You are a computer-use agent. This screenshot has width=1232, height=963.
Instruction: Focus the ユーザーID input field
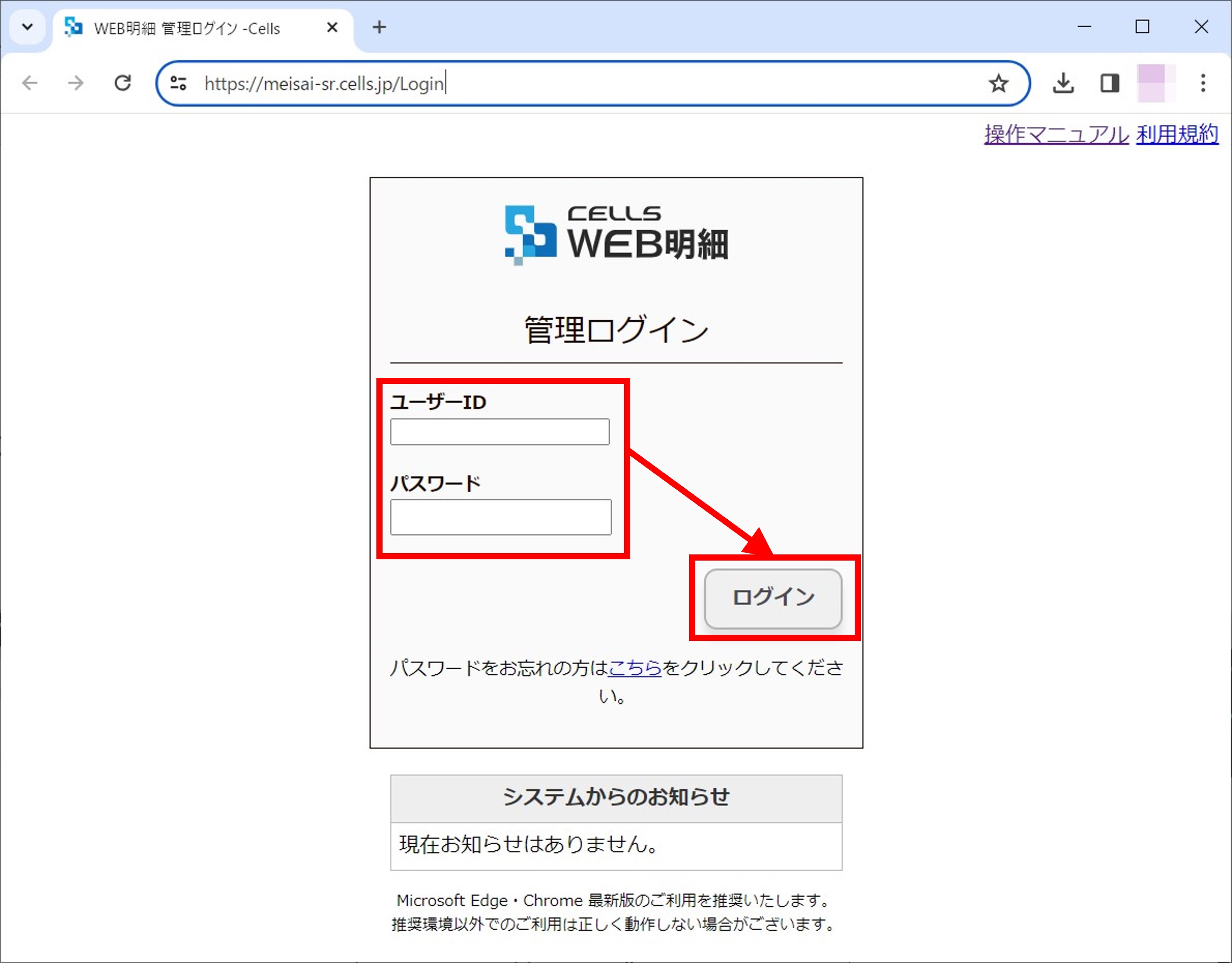pos(500,431)
